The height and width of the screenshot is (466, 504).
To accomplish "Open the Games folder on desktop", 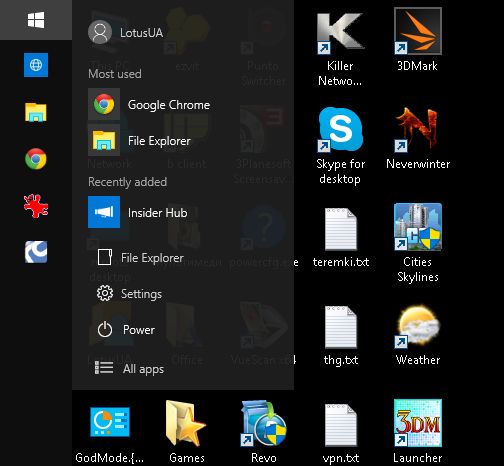I will pos(187,431).
